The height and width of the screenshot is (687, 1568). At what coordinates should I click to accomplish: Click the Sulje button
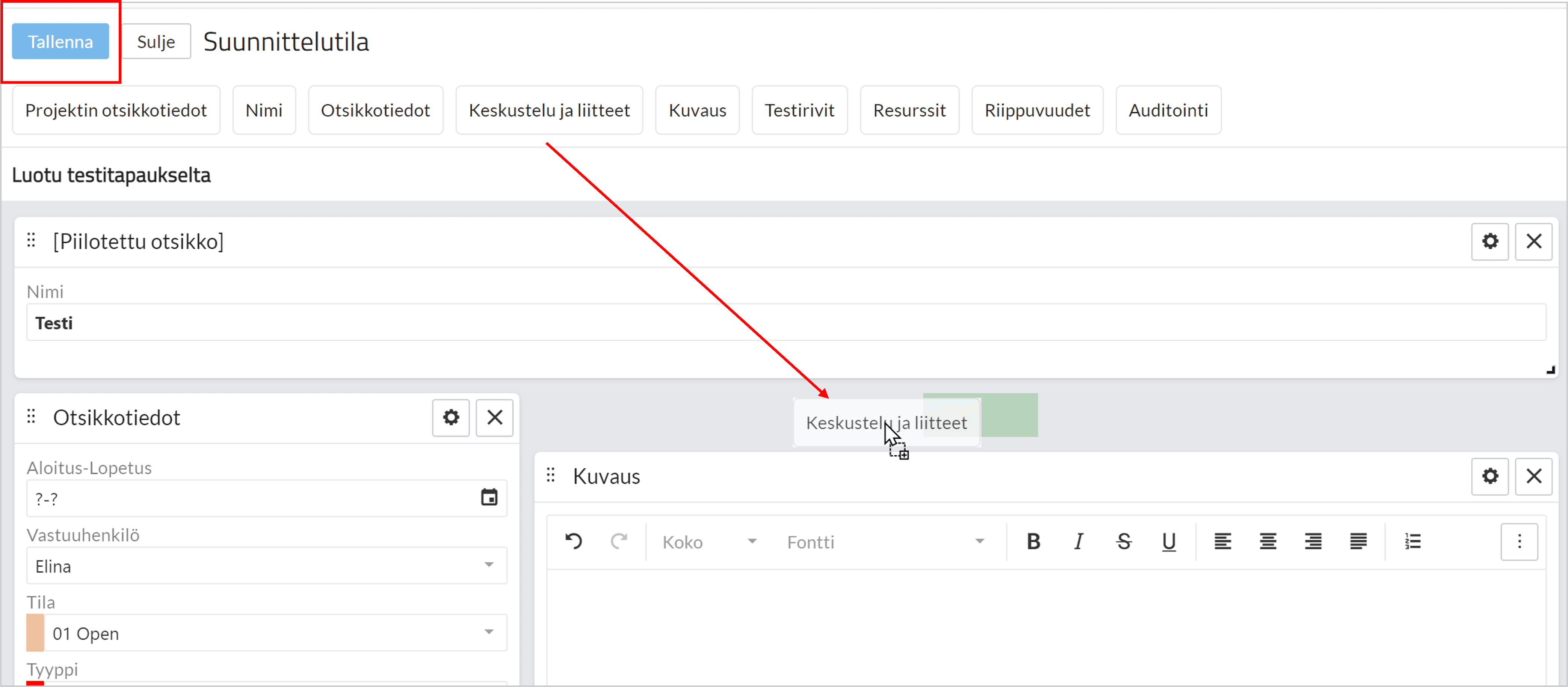click(x=156, y=41)
